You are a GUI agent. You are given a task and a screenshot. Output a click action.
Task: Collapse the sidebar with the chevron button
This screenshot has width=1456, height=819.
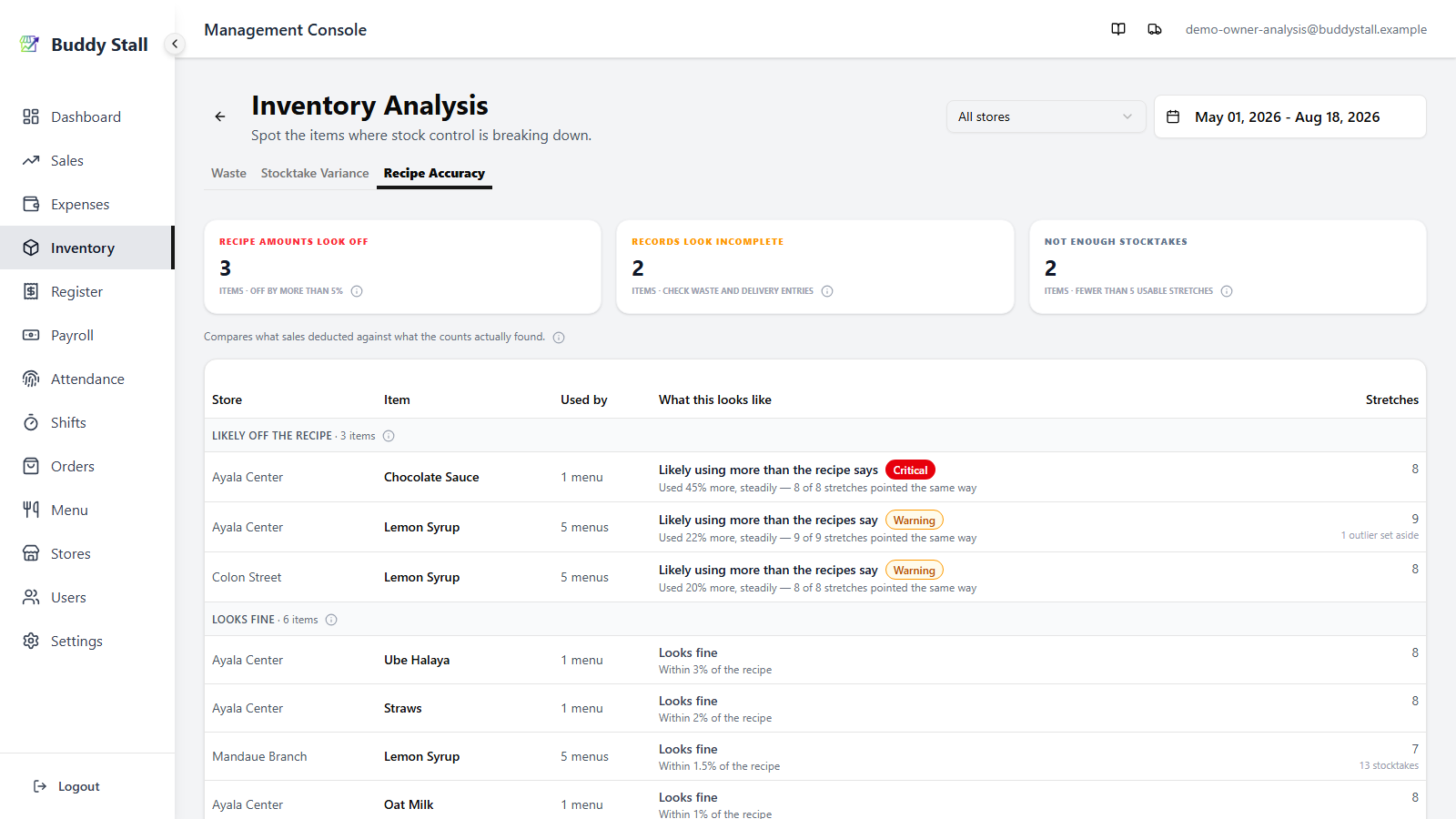175,44
